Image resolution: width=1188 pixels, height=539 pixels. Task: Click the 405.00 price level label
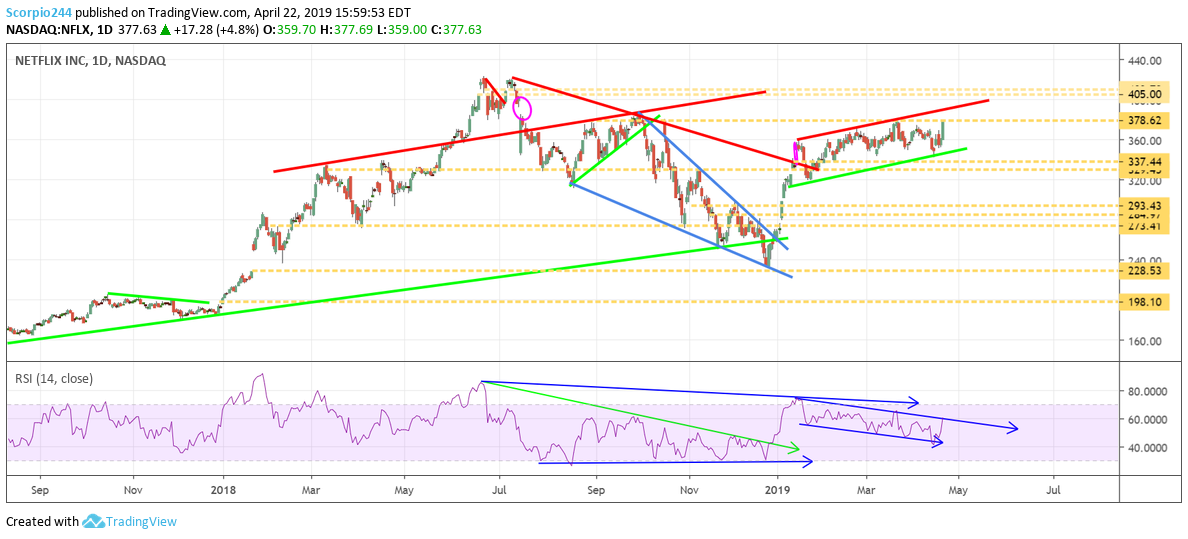click(1143, 95)
